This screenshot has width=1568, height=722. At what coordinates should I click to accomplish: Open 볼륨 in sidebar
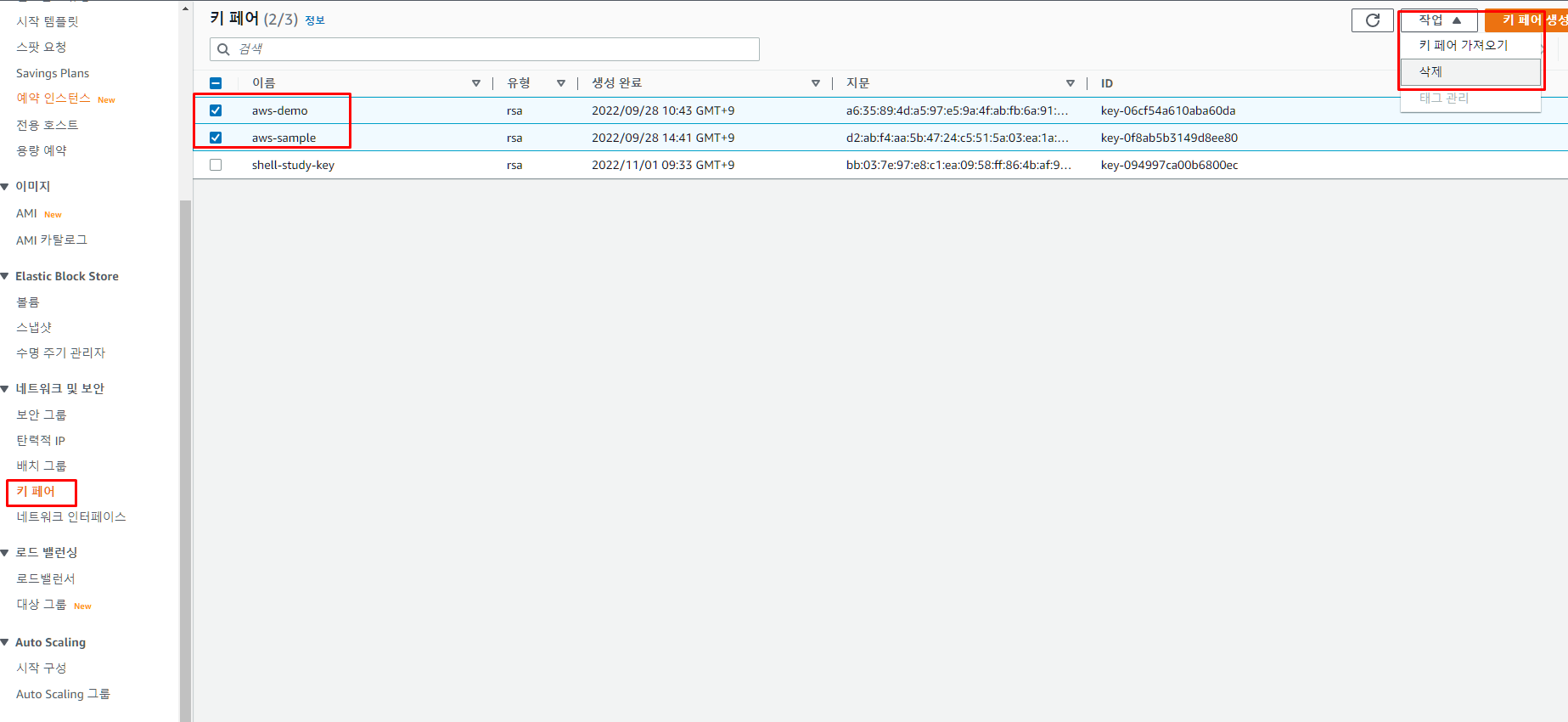(x=28, y=302)
